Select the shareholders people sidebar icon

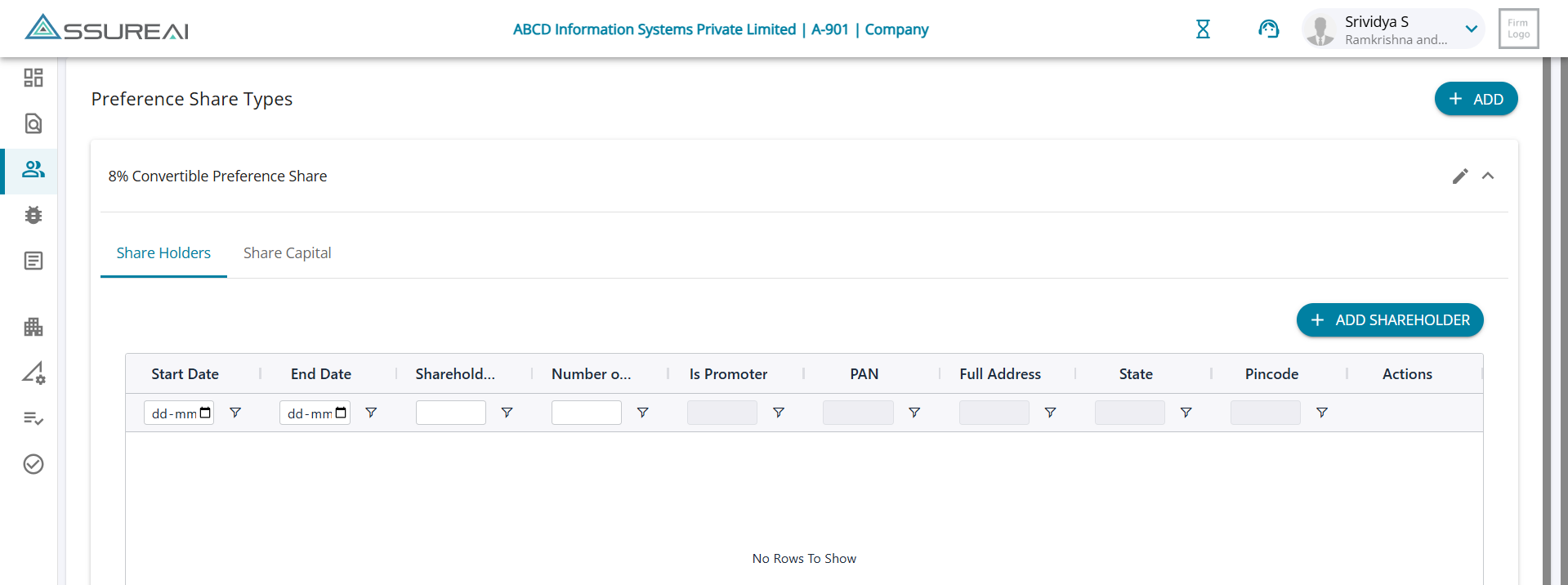coord(34,169)
